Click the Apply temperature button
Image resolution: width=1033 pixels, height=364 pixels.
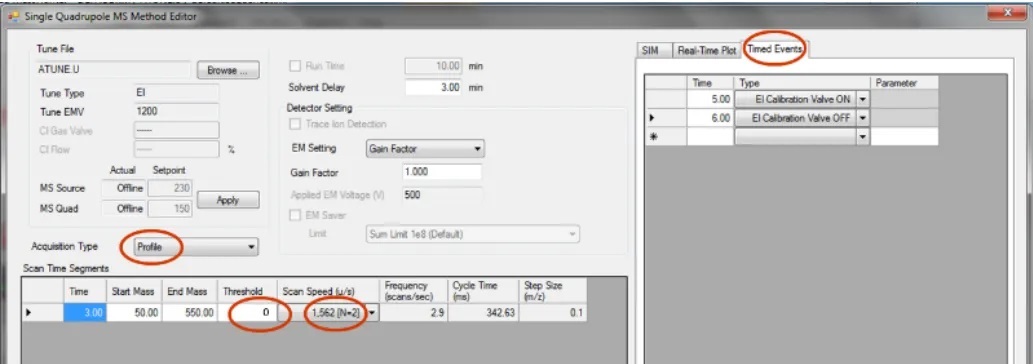[x=228, y=200]
